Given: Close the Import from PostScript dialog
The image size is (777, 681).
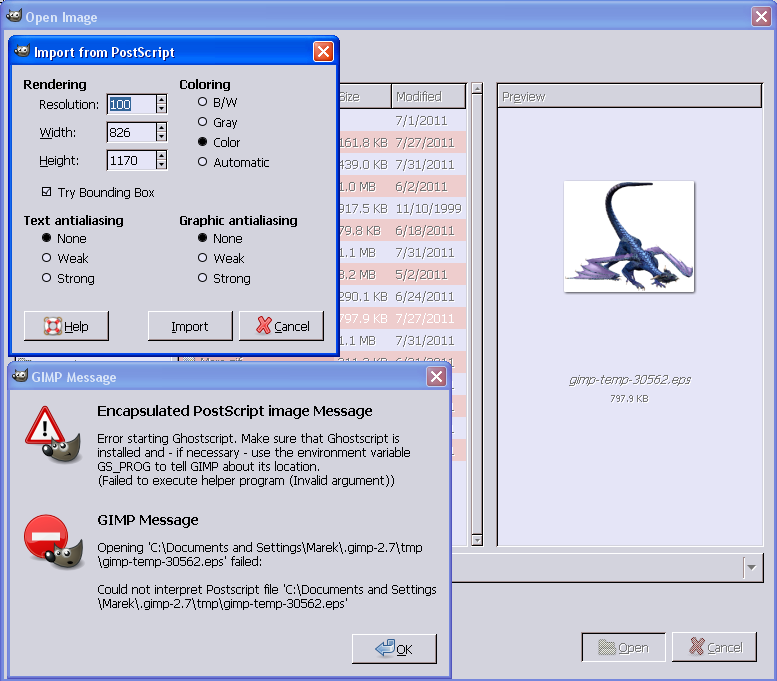Looking at the screenshot, I should tap(323, 52).
